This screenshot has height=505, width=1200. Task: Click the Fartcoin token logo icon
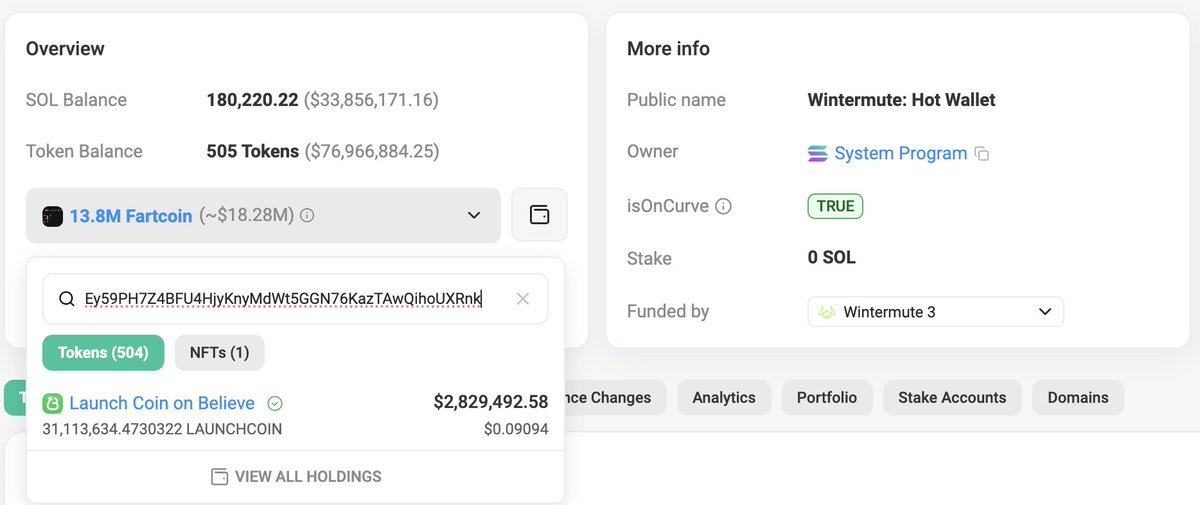pyautogui.click(x=52, y=215)
